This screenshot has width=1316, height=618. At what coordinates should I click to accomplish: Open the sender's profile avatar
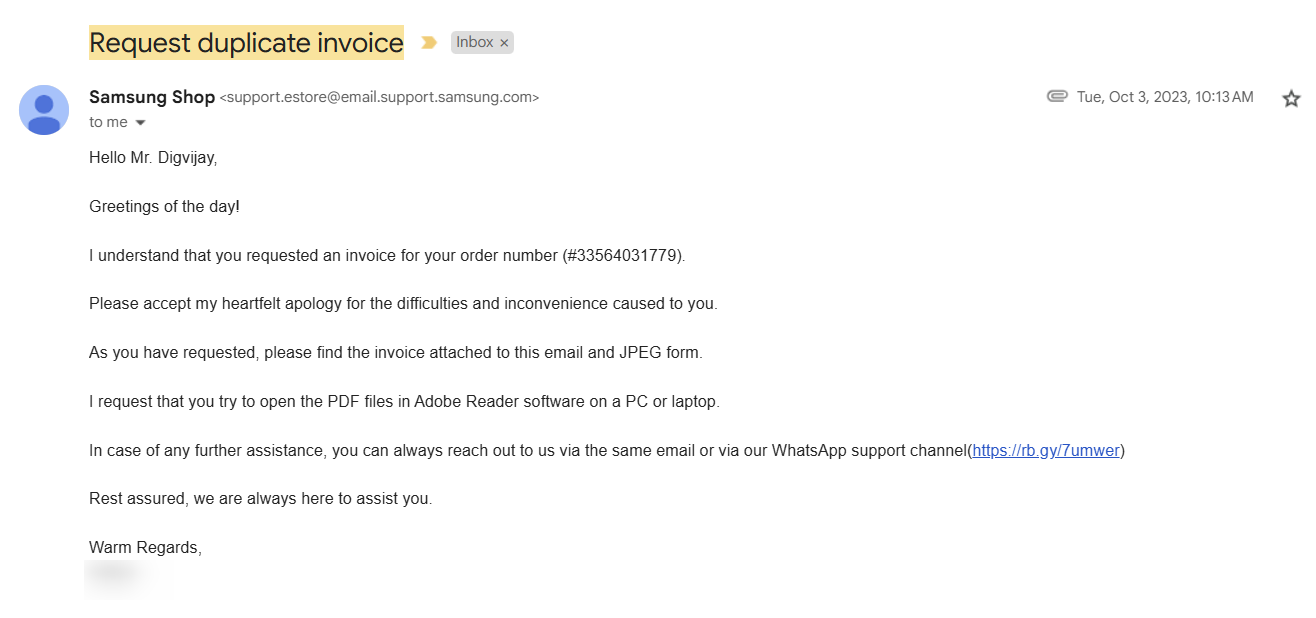44,110
